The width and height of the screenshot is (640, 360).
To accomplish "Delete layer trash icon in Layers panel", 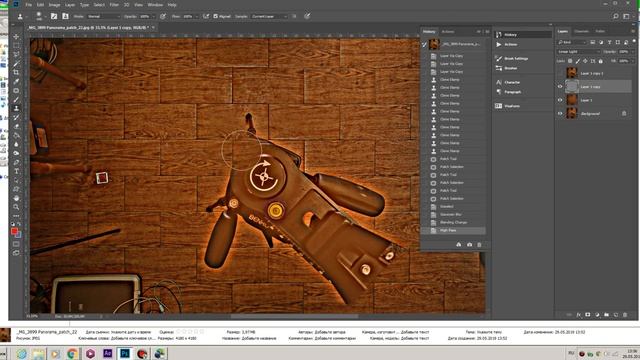I will click(625, 315).
